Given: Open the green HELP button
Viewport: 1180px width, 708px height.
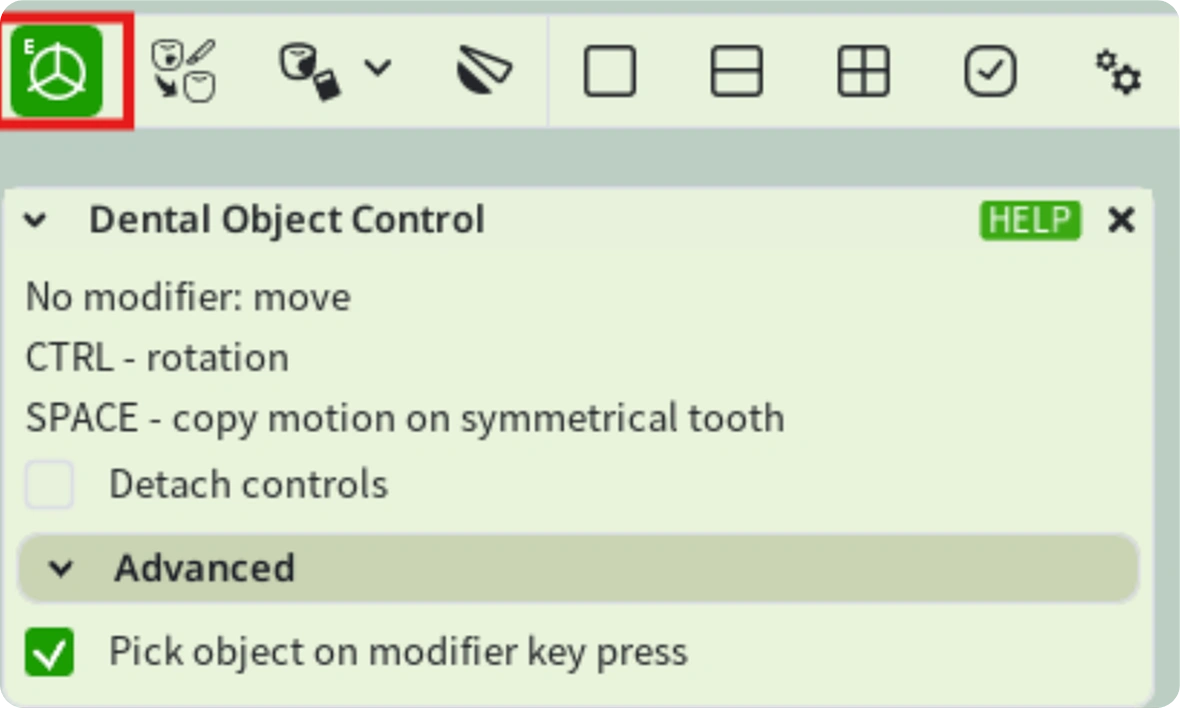Looking at the screenshot, I should (x=1030, y=220).
